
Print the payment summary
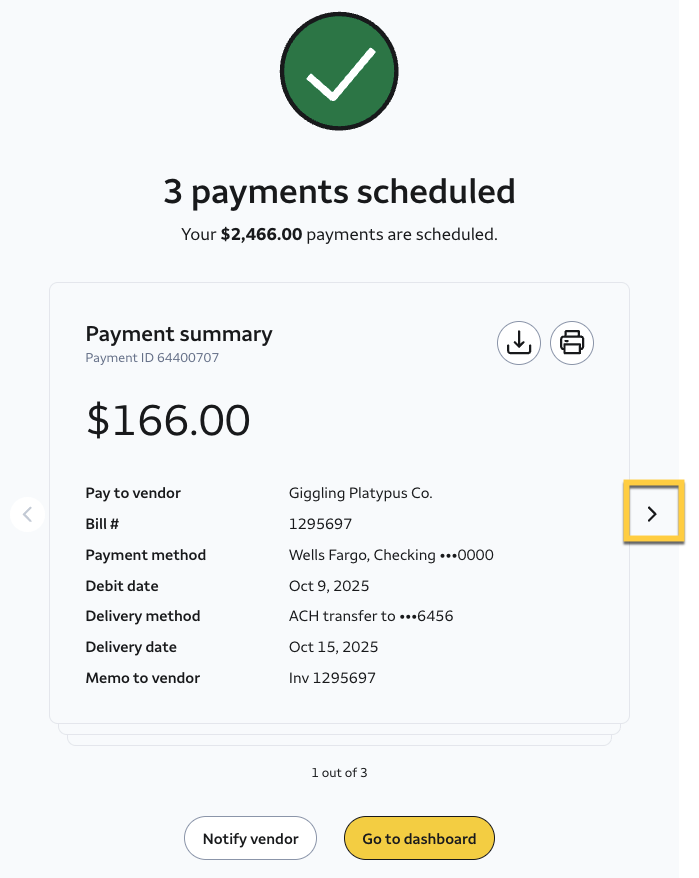(x=572, y=343)
